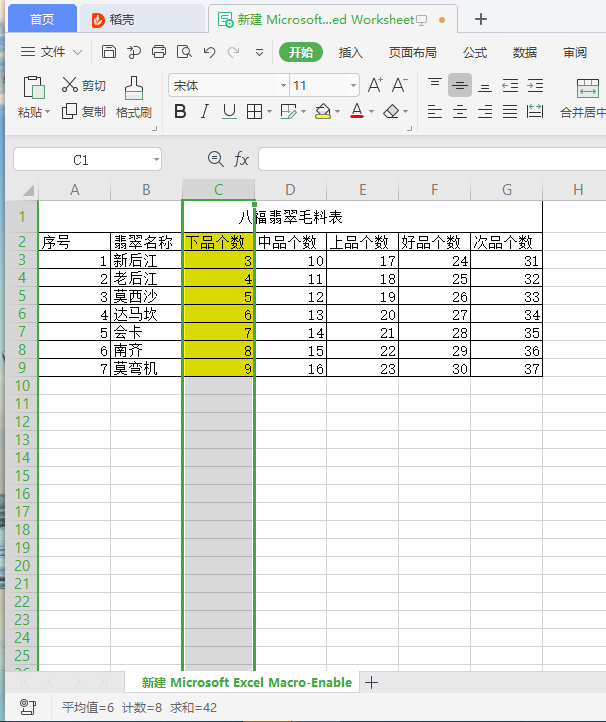Click status bar macro recorder icon

pos(28,707)
